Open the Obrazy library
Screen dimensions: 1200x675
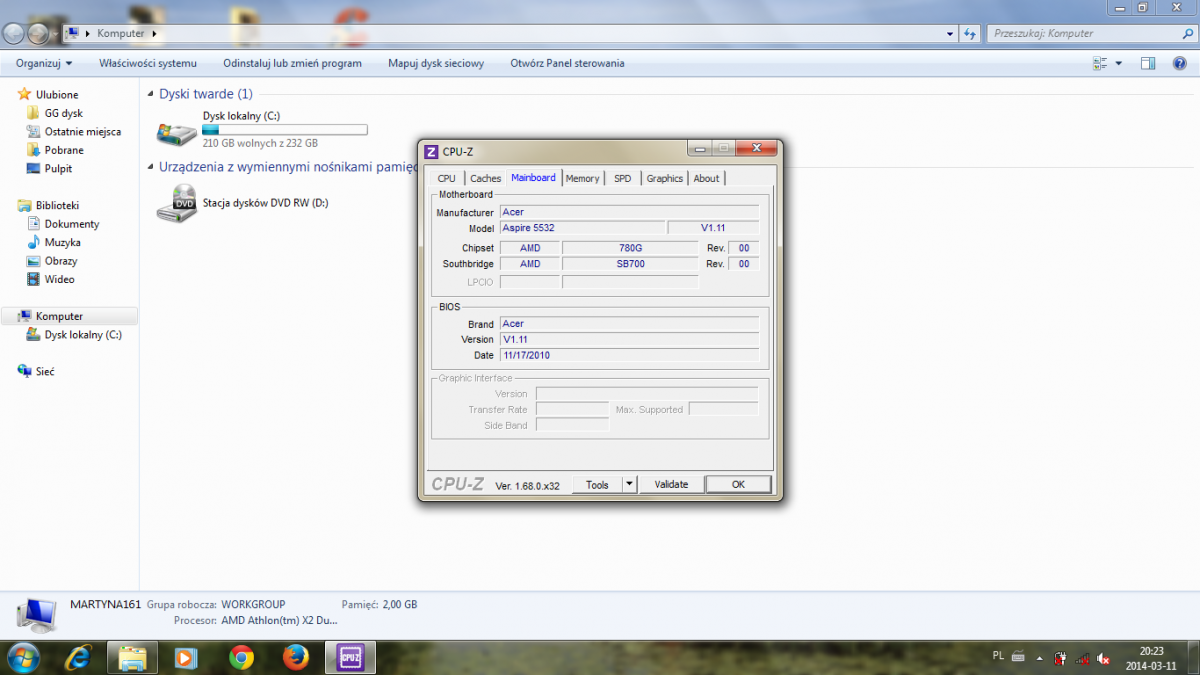point(61,261)
